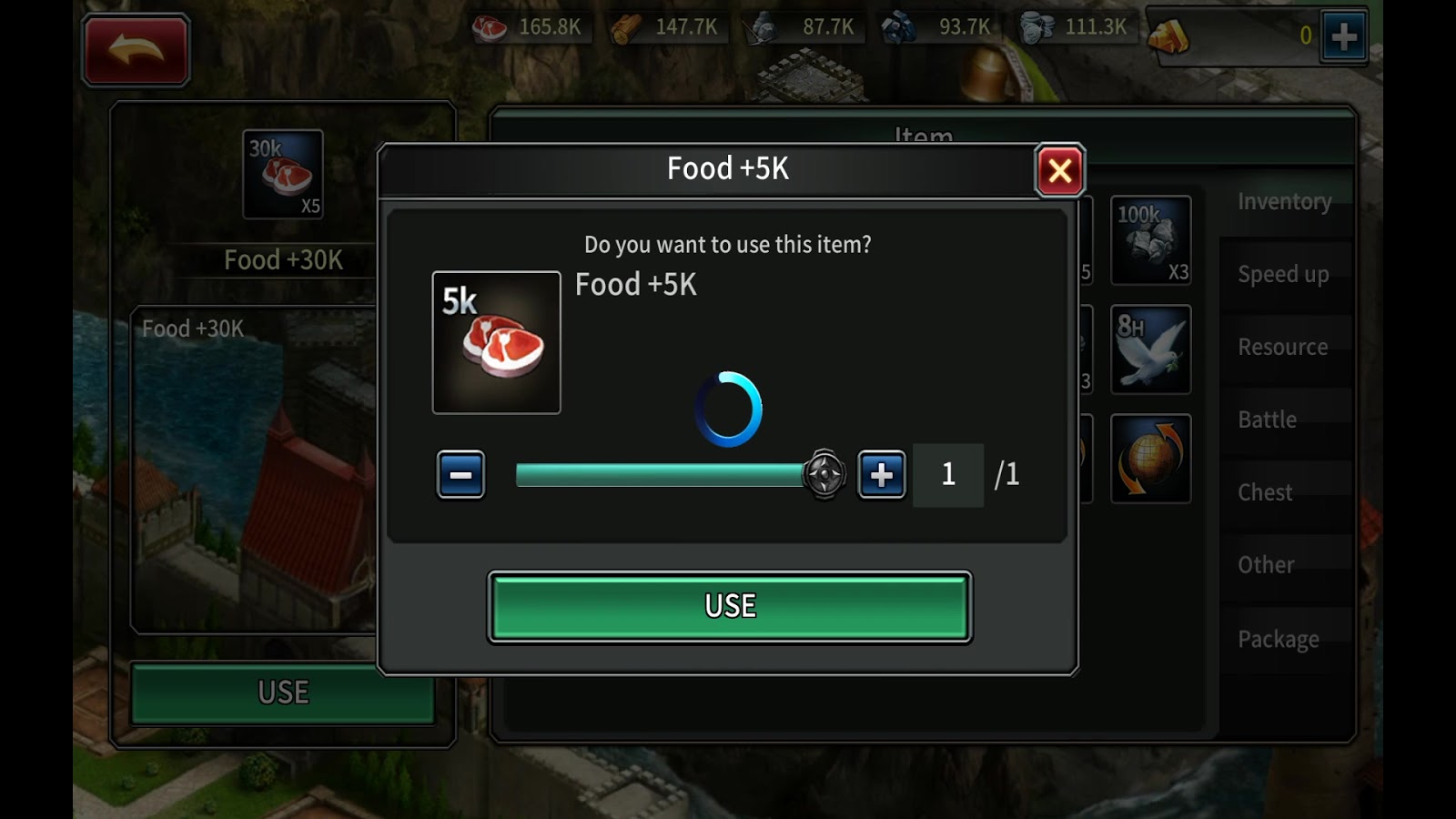Add gold with the plus icon
The width and height of the screenshot is (1456, 819).
coord(1344,36)
